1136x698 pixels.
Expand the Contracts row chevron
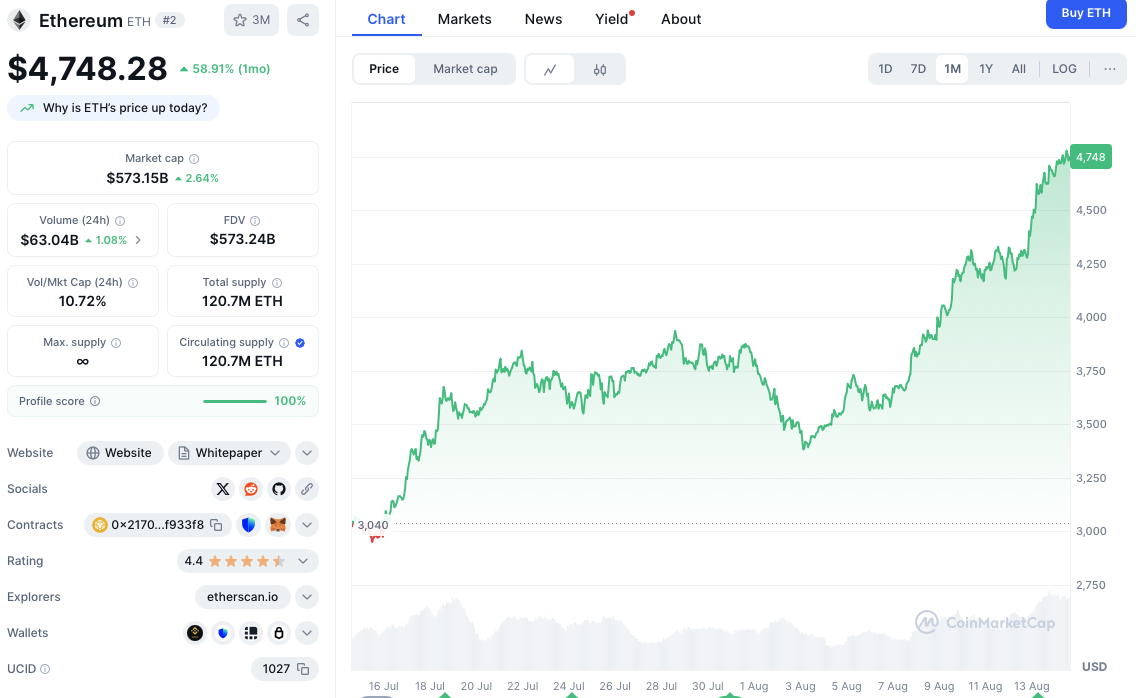pyautogui.click(x=307, y=525)
